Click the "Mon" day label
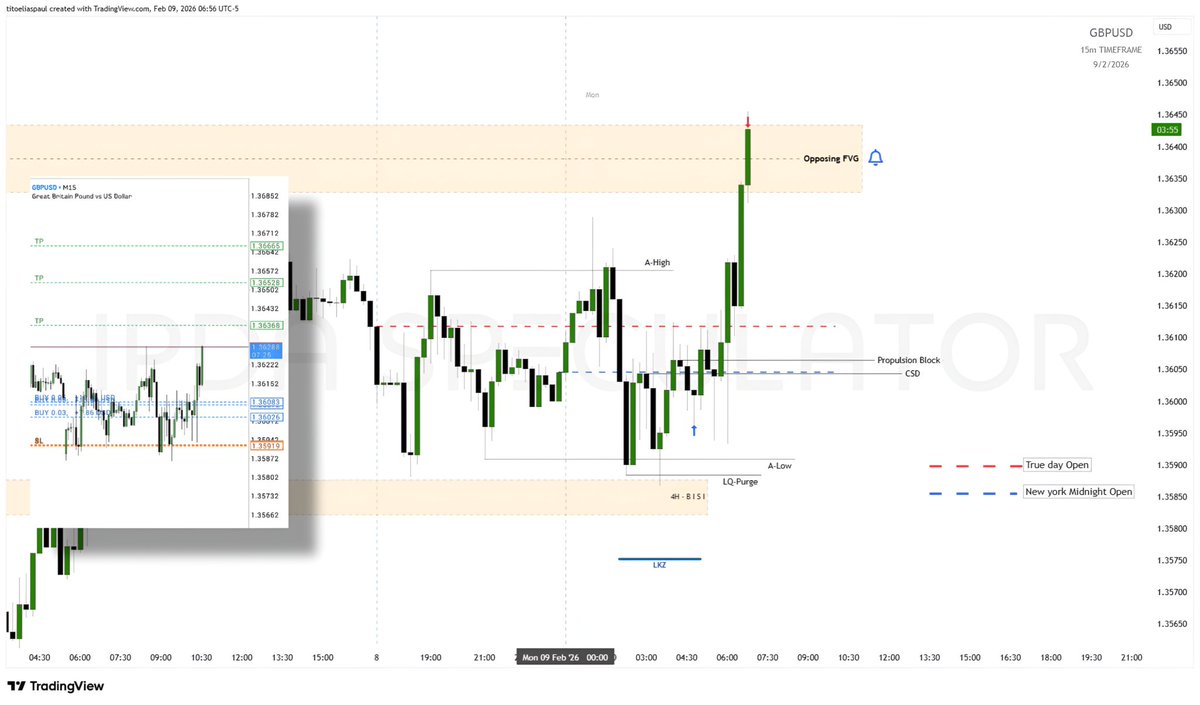 coord(592,95)
